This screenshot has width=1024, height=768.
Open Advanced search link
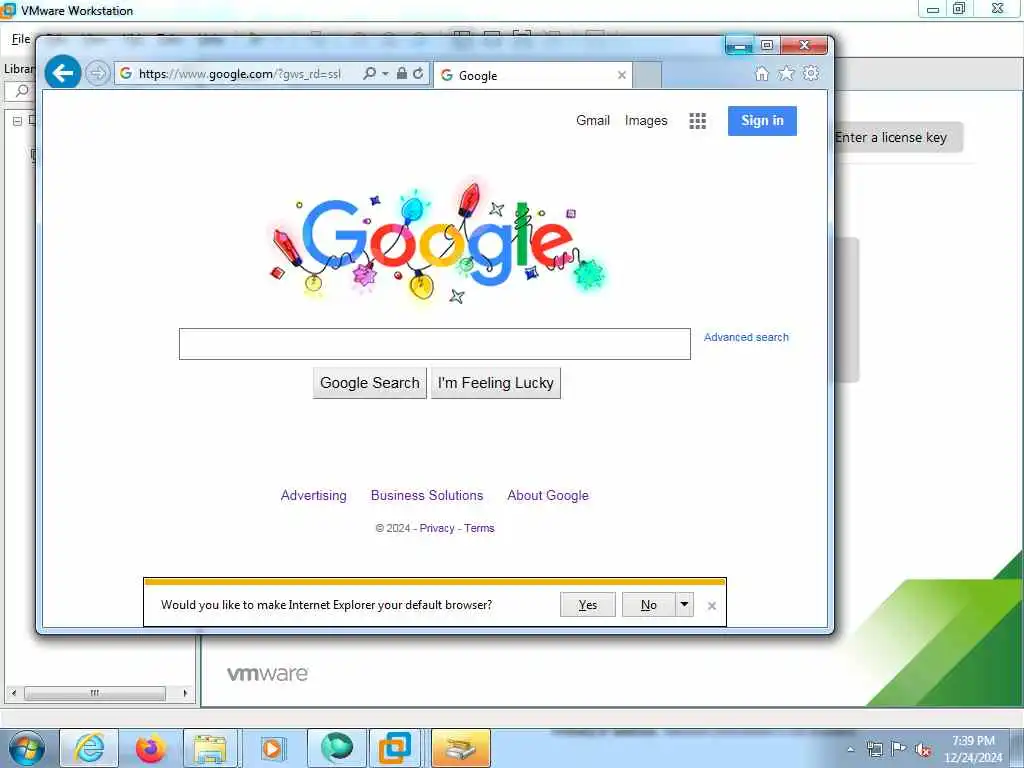coord(746,337)
